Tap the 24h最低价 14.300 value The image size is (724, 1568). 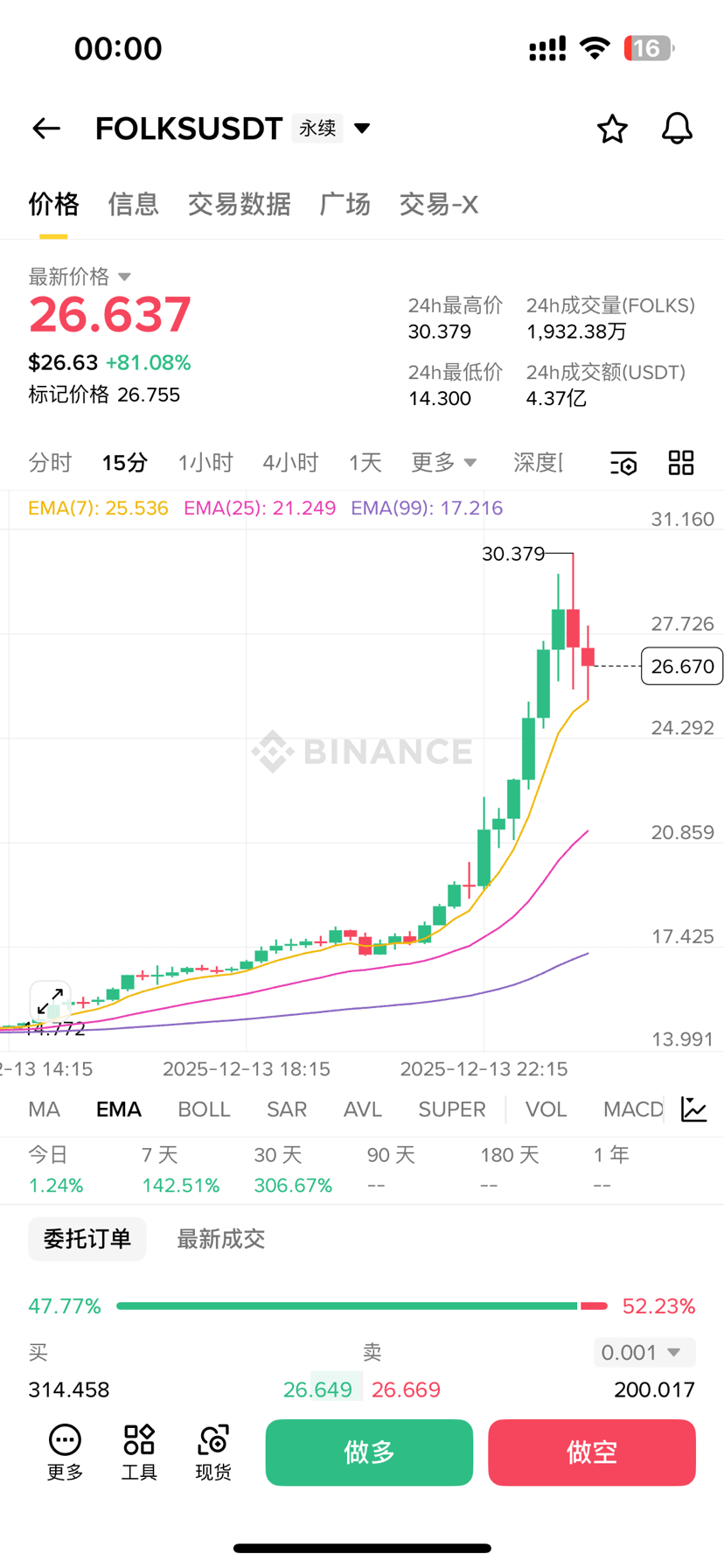440,399
